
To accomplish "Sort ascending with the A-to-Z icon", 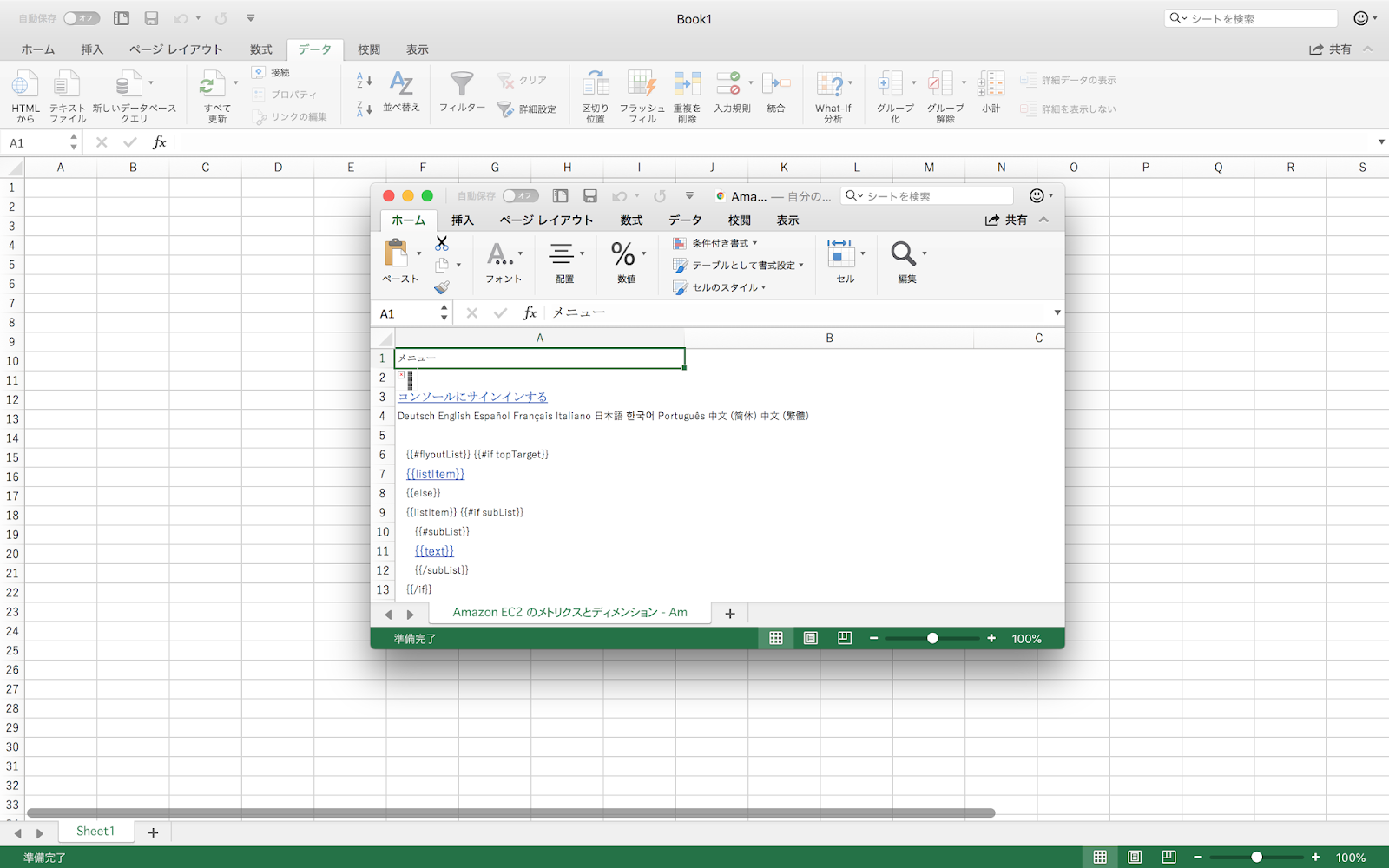I will [365, 81].
